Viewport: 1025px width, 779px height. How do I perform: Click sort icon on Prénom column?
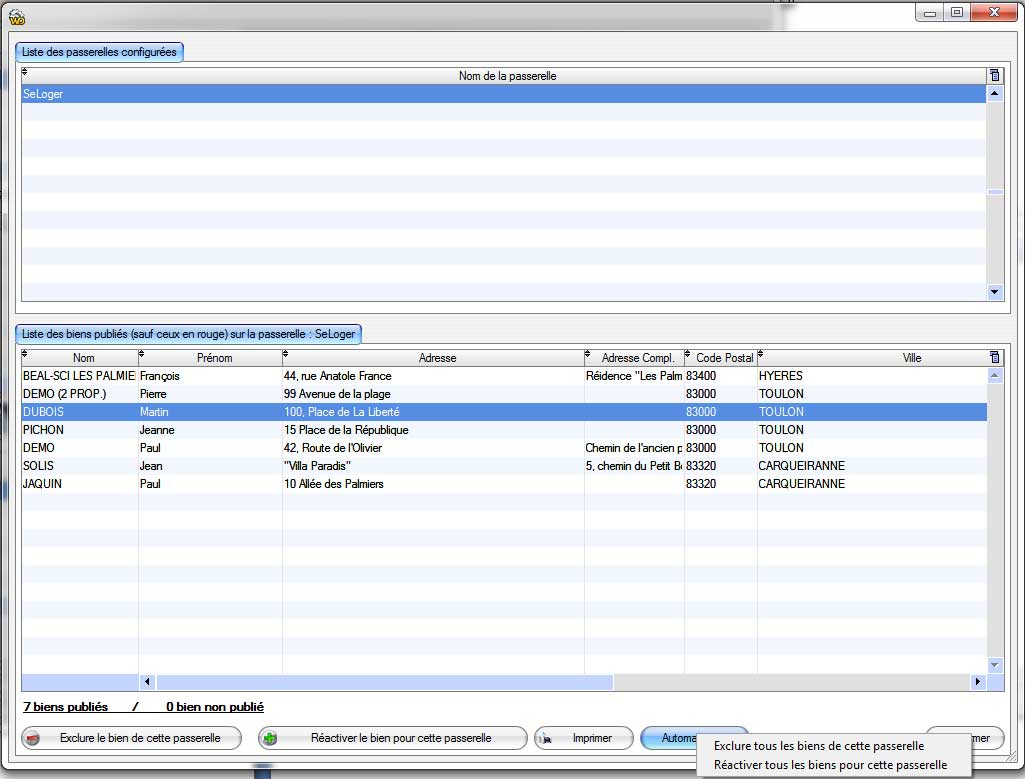(x=141, y=354)
